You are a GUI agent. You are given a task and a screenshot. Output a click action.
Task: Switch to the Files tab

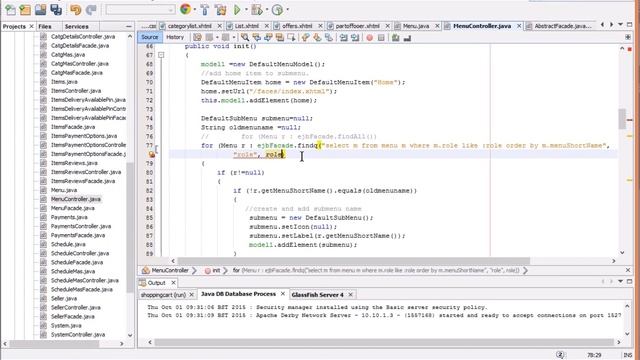click(x=45, y=26)
